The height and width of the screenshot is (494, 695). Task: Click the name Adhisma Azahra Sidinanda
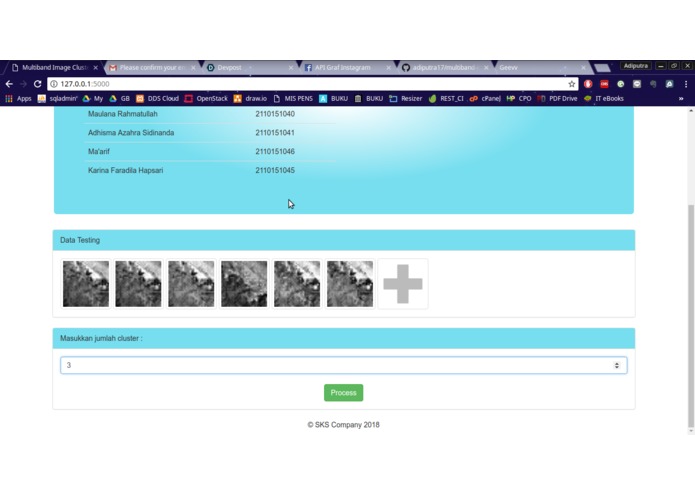pyautogui.click(x=131, y=132)
